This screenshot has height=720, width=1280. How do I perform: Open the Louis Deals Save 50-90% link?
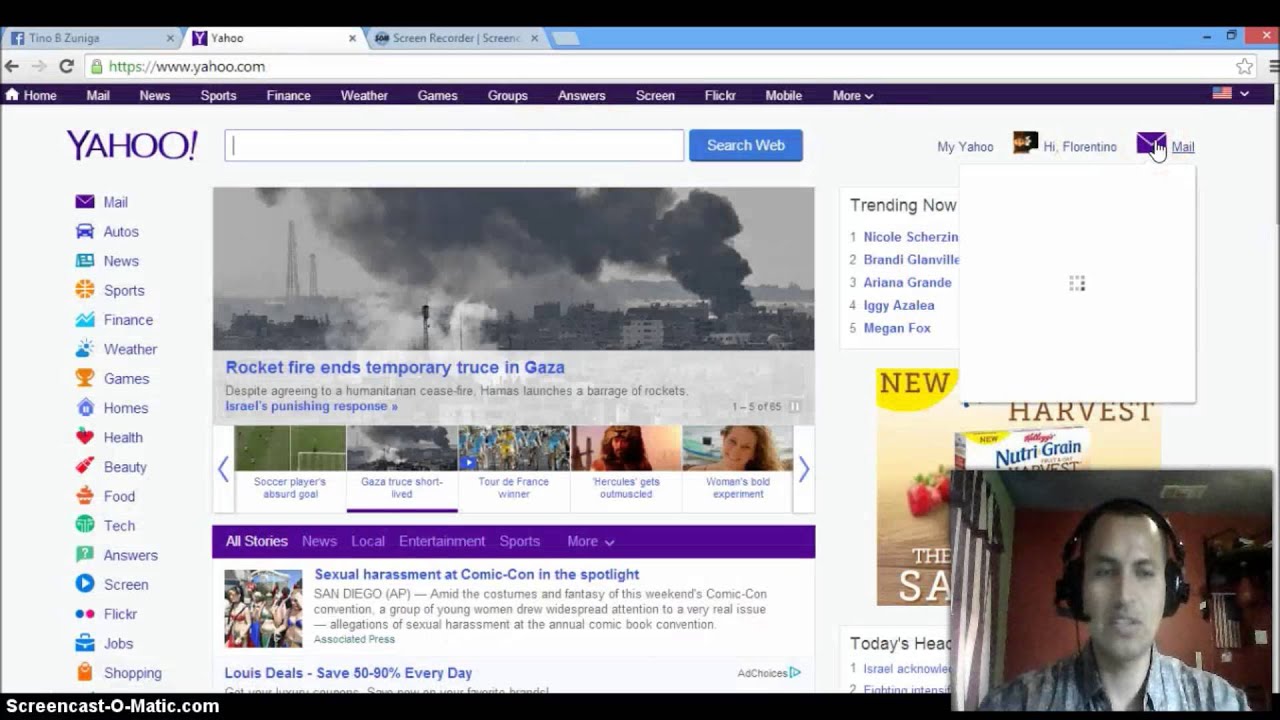pyautogui.click(x=348, y=673)
